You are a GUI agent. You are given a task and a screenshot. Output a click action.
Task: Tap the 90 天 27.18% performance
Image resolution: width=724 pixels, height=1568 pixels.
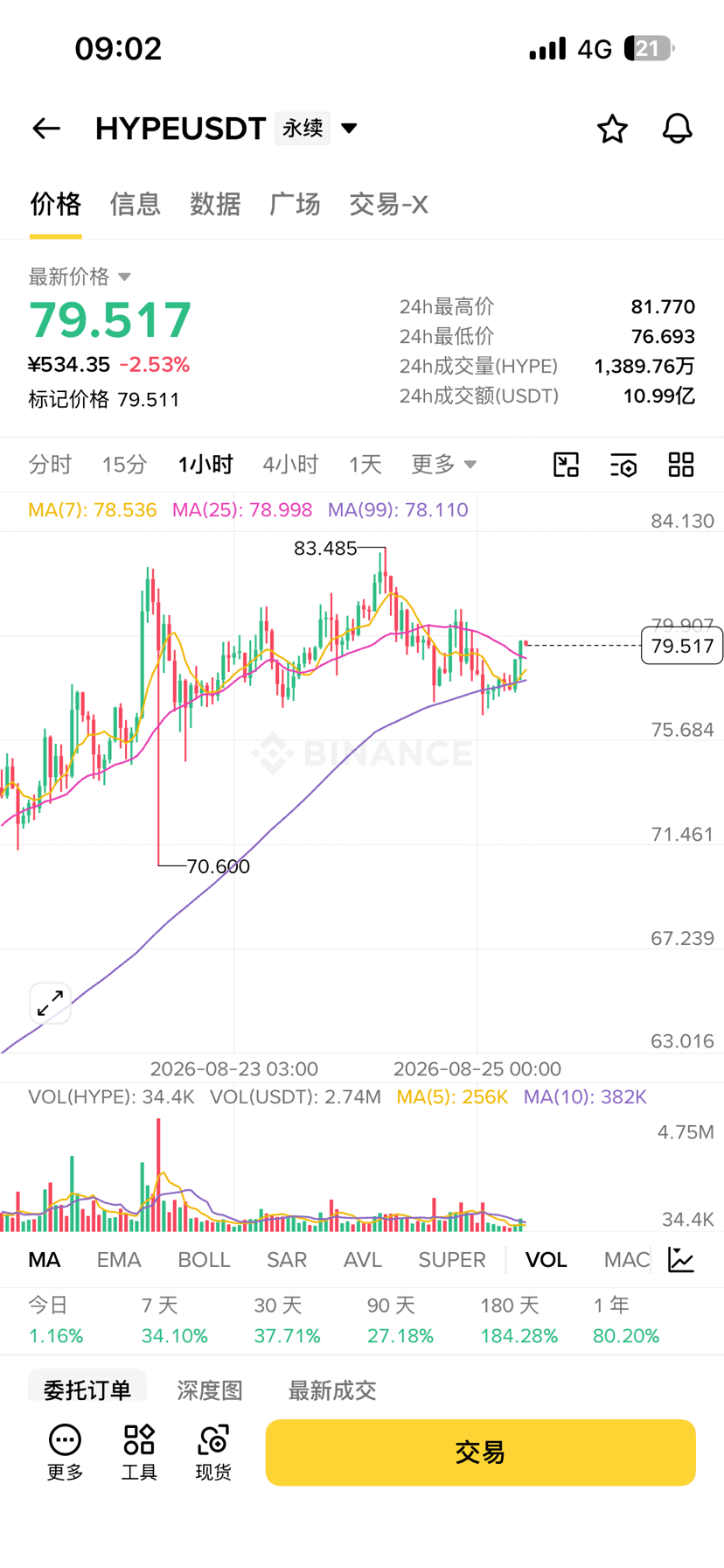pos(400,1320)
